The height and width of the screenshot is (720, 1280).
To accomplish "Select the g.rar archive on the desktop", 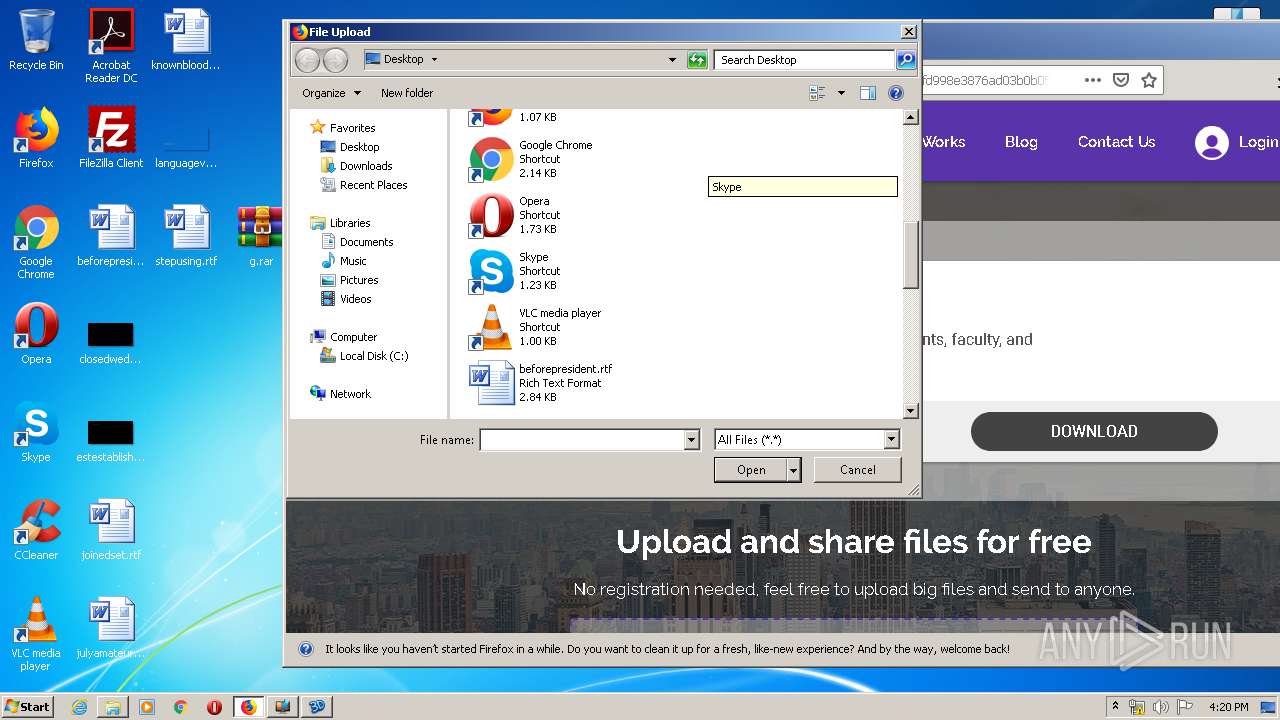I will coord(260,236).
